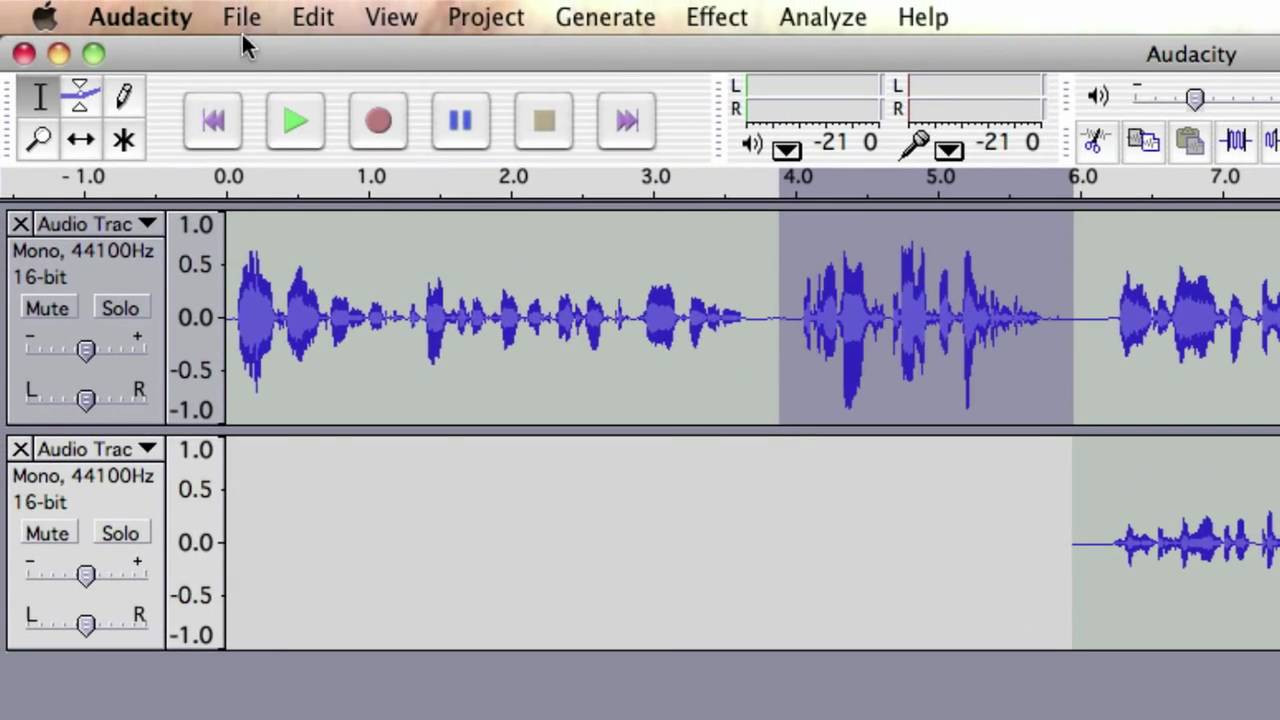Solo the second audio track
1280x720 pixels.
click(120, 533)
